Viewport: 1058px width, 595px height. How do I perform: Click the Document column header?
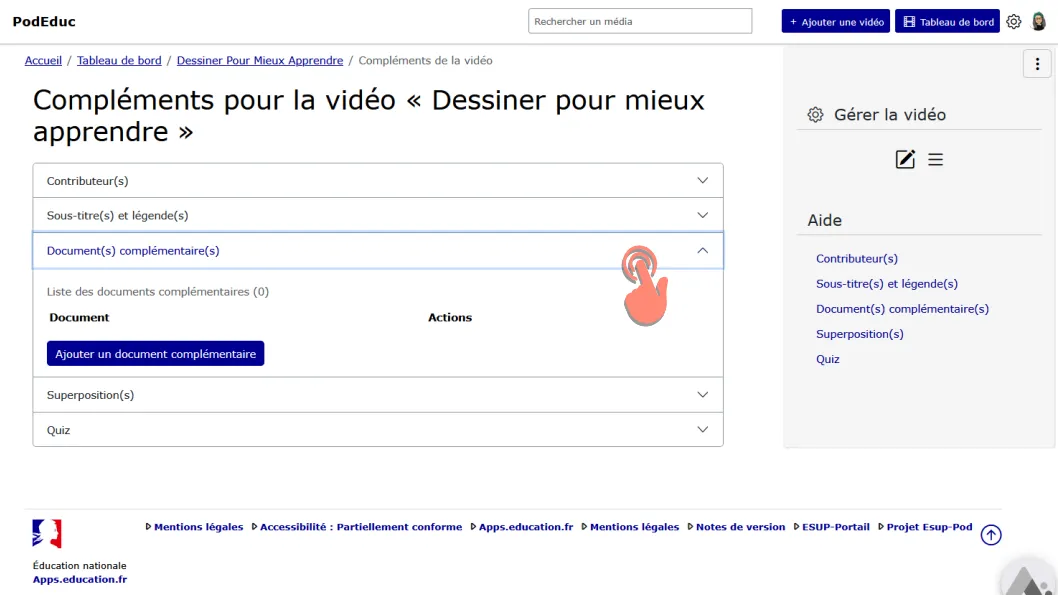(x=79, y=317)
